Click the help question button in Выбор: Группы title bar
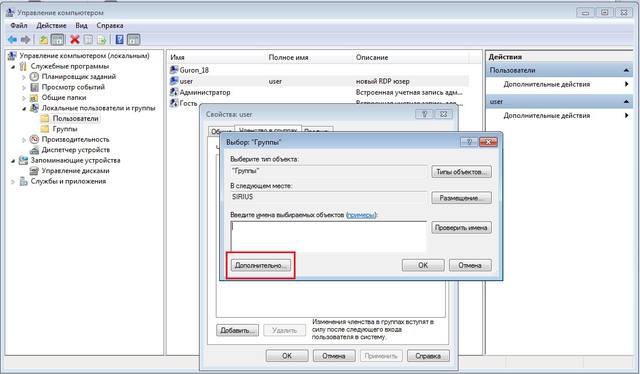The image size is (640, 374). pos(469,142)
